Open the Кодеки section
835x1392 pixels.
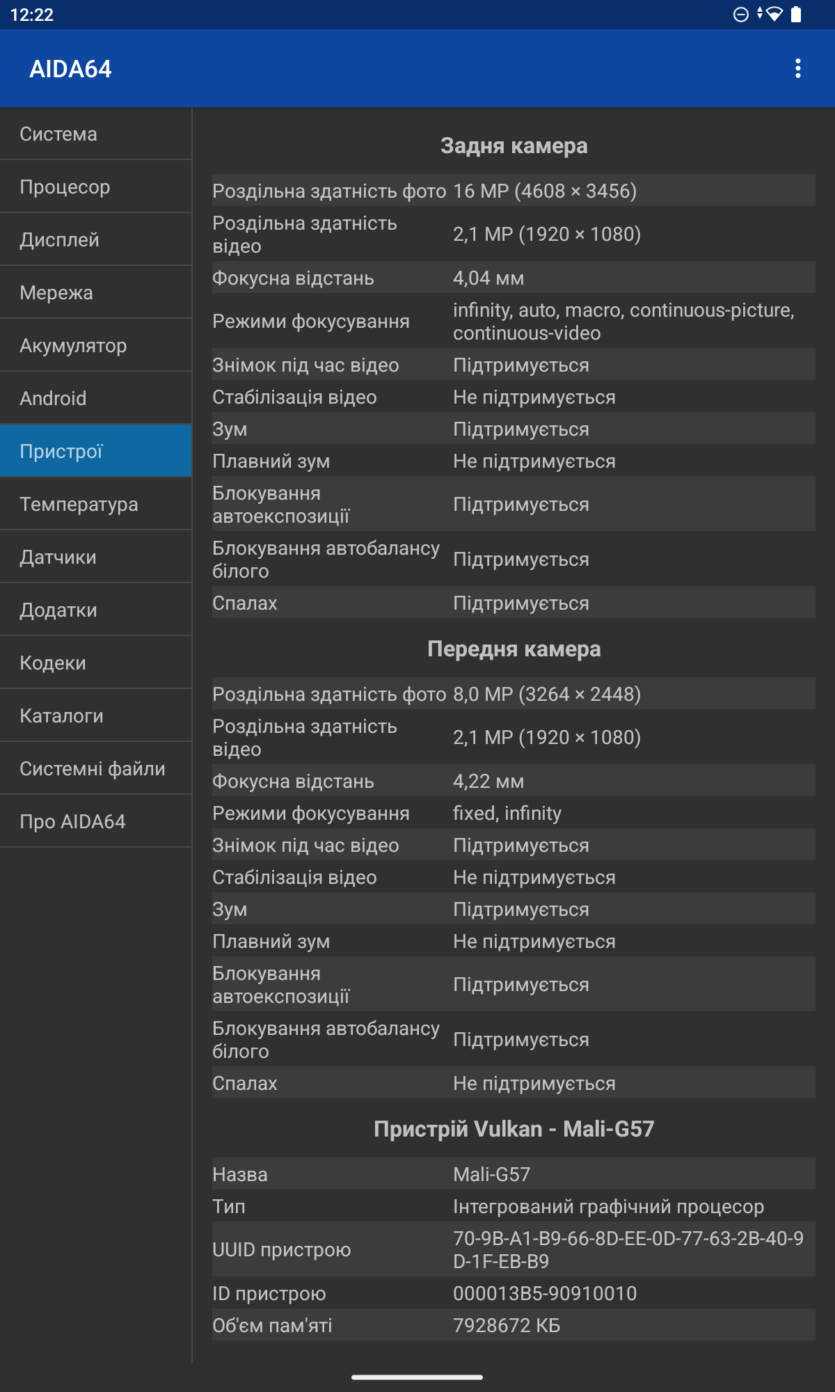96,663
